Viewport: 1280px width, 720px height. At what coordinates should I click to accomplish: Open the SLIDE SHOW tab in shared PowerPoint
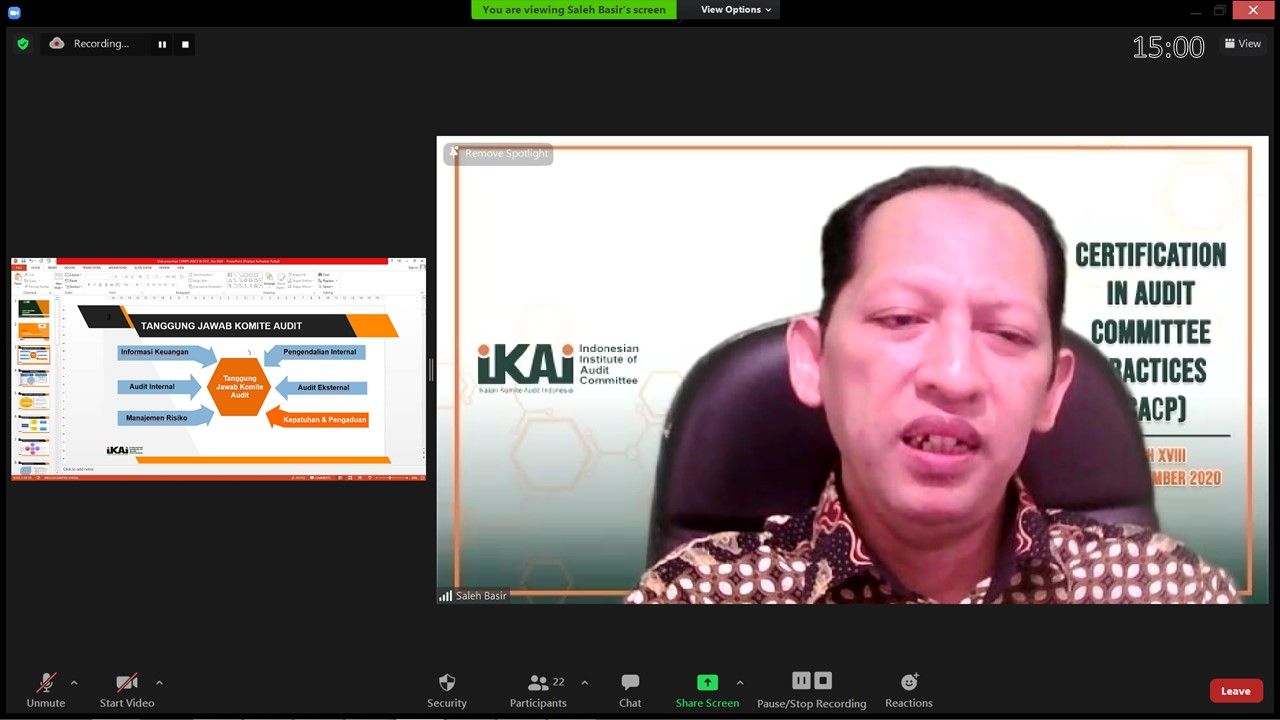pos(143,268)
